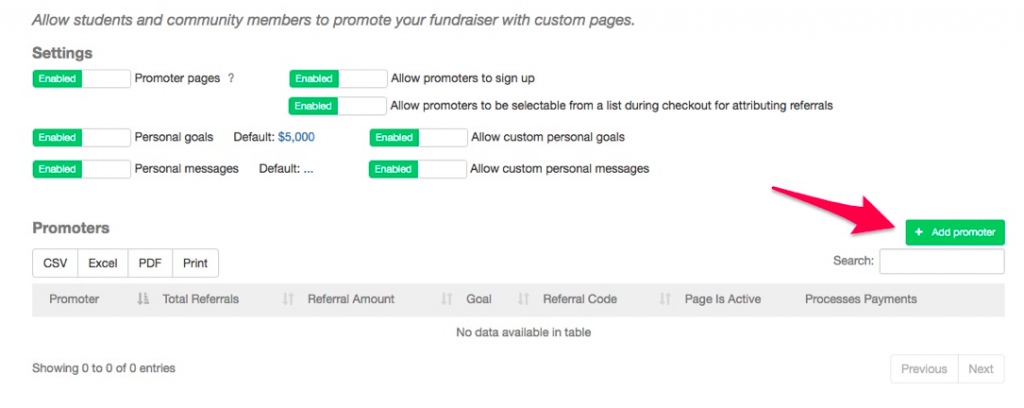
Task: Sort table by Referral Amount arrows
Action: (447, 299)
